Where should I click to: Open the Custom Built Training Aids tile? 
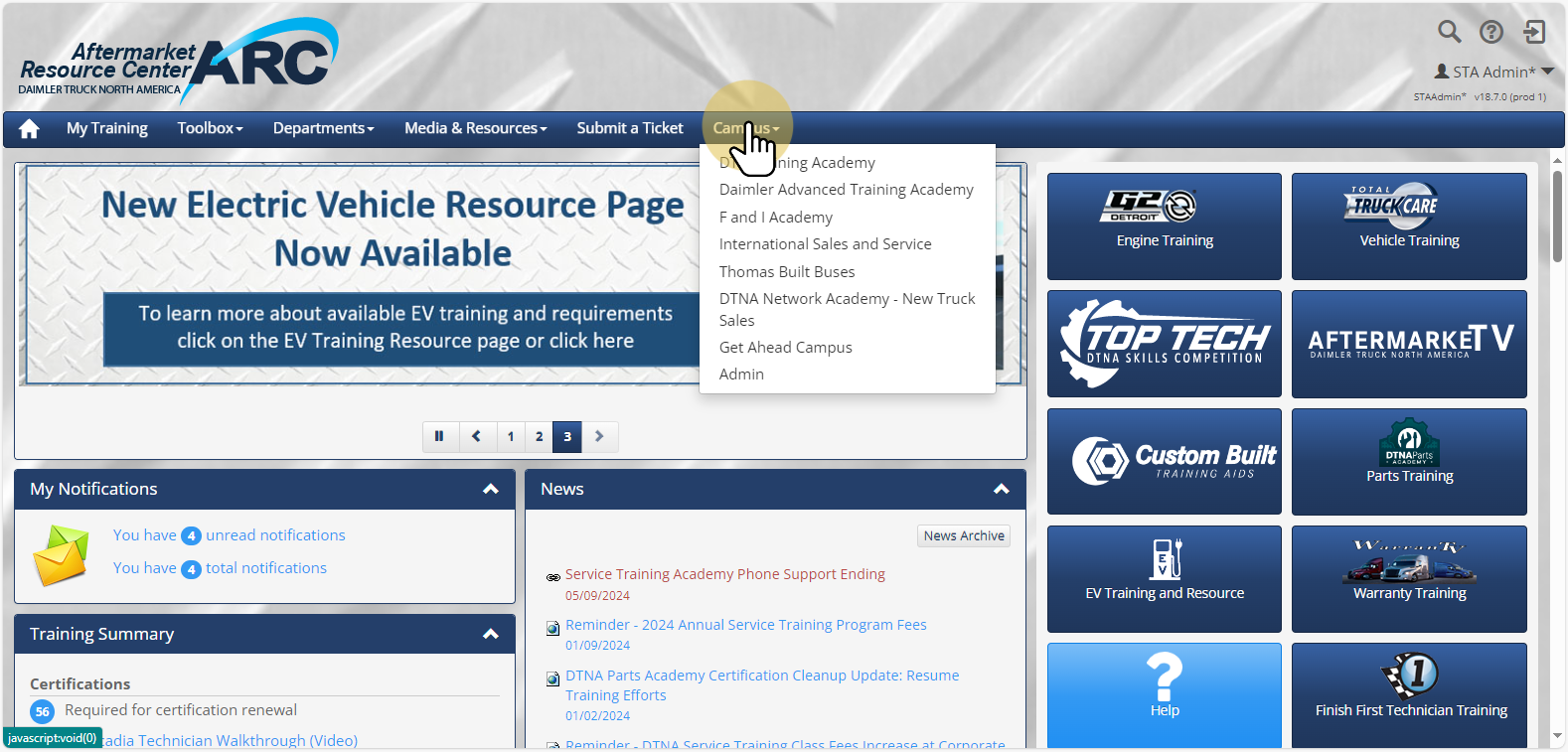(x=1165, y=461)
